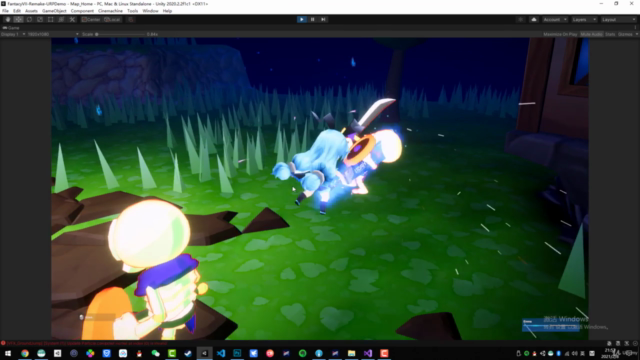640x360 pixels.
Task: Toggle grid snapping icon
Action: tap(131, 20)
